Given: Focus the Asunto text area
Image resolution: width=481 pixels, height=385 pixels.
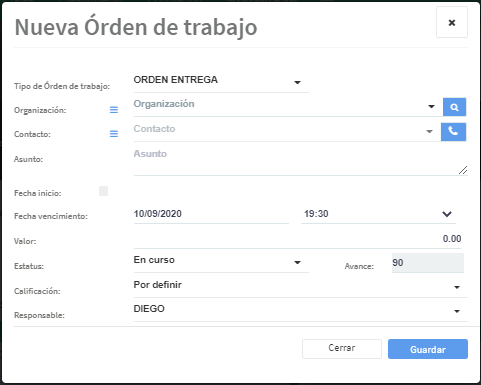Looking at the screenshot, I should [300, 161].
